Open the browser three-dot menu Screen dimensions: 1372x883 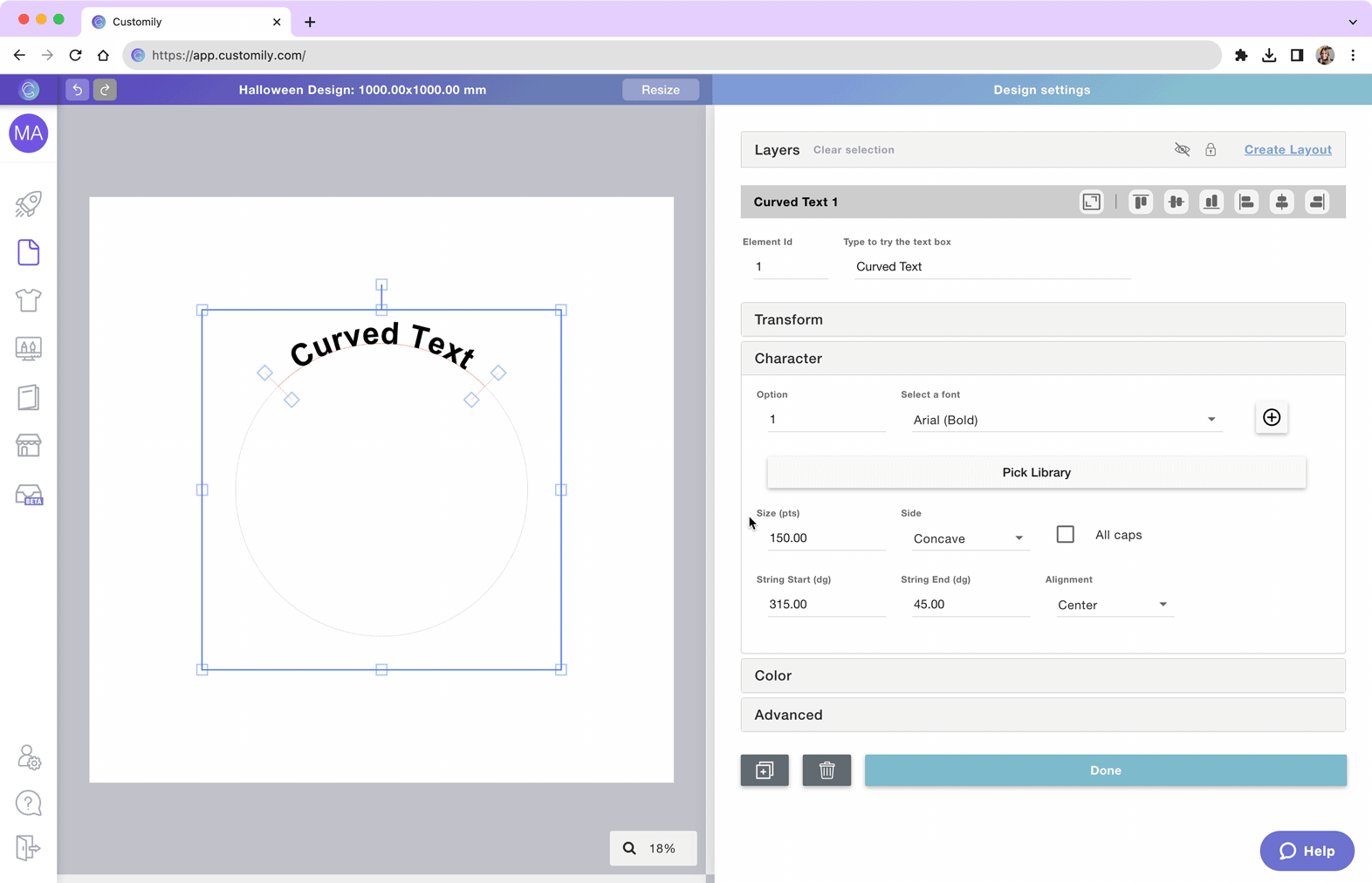1353,55
